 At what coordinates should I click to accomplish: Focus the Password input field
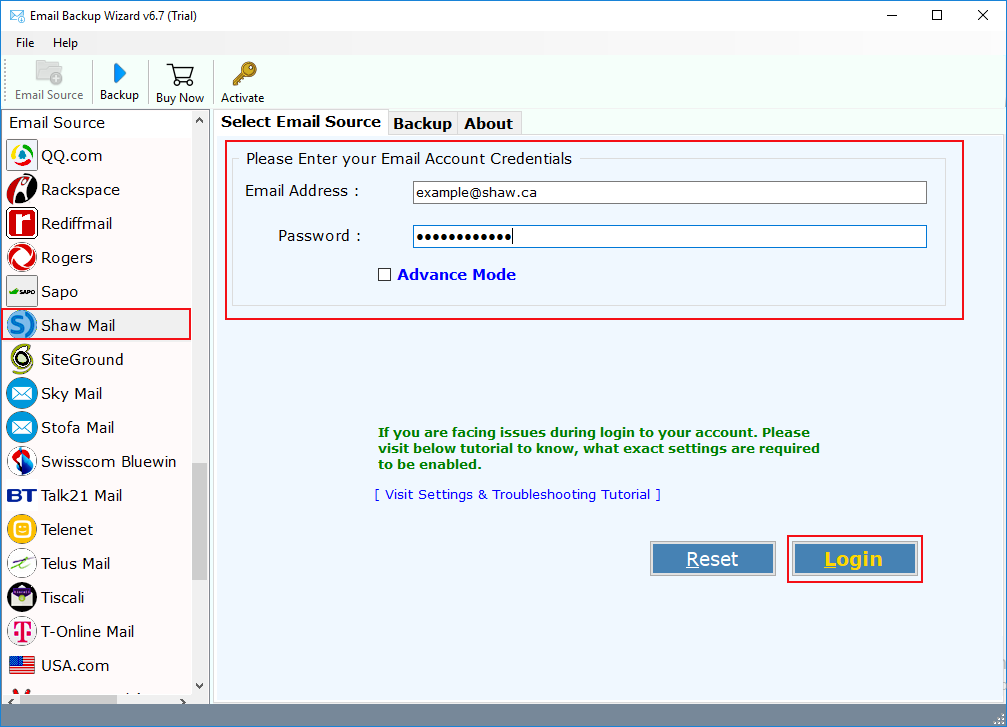tap(669, 236)
